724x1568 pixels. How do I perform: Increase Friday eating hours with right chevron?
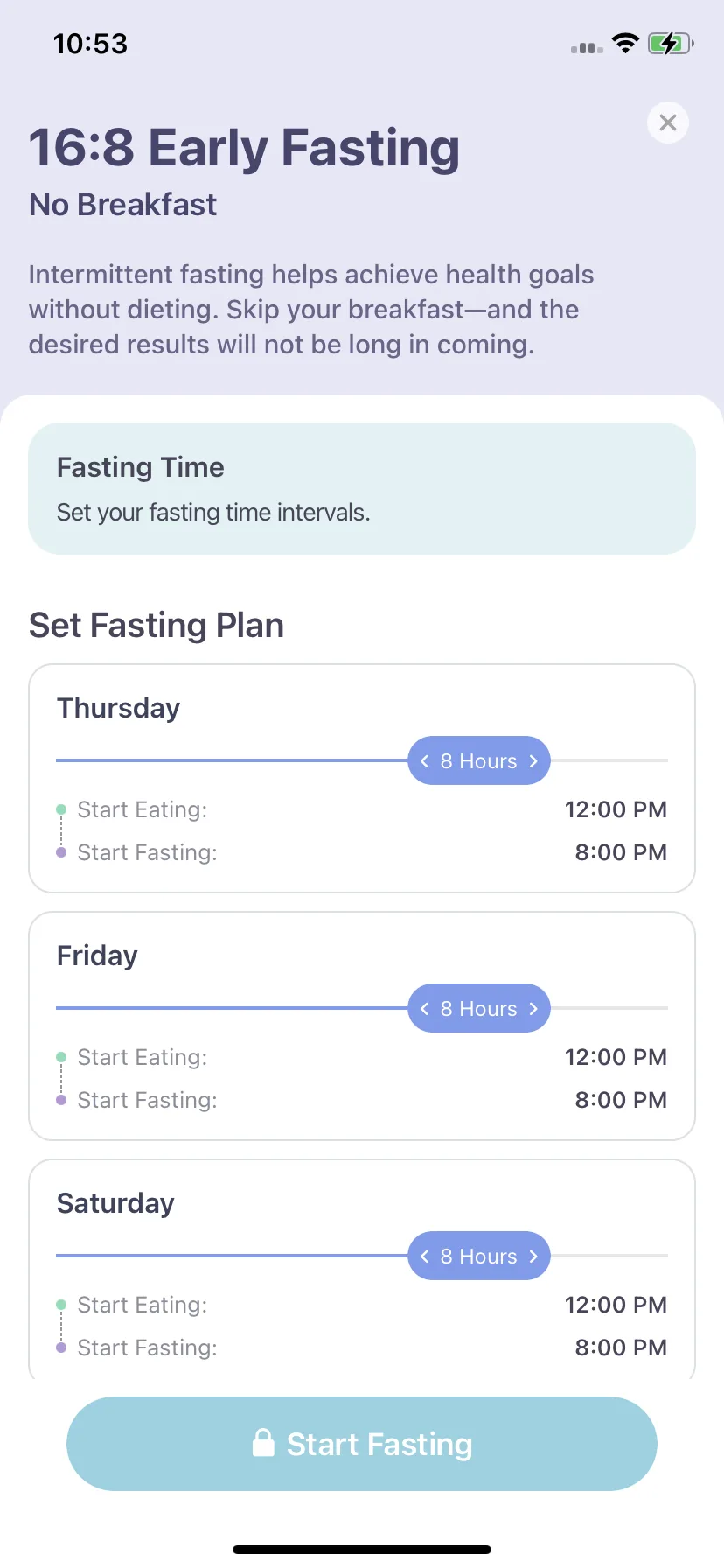pyautogui.click(x=533, y=1009)
